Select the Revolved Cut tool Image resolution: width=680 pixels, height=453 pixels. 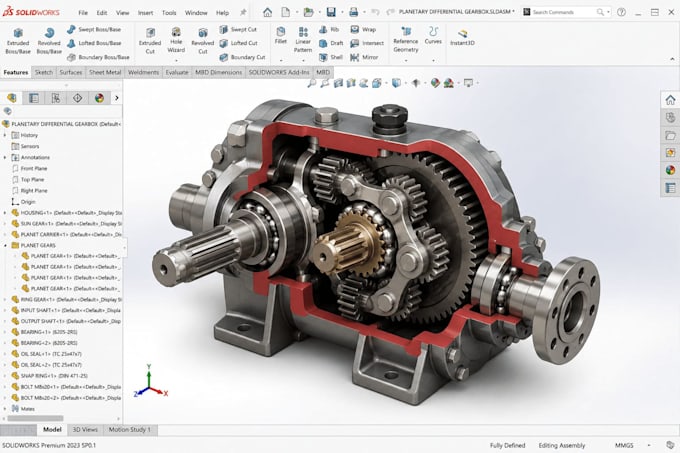click(x=203, y=41)
